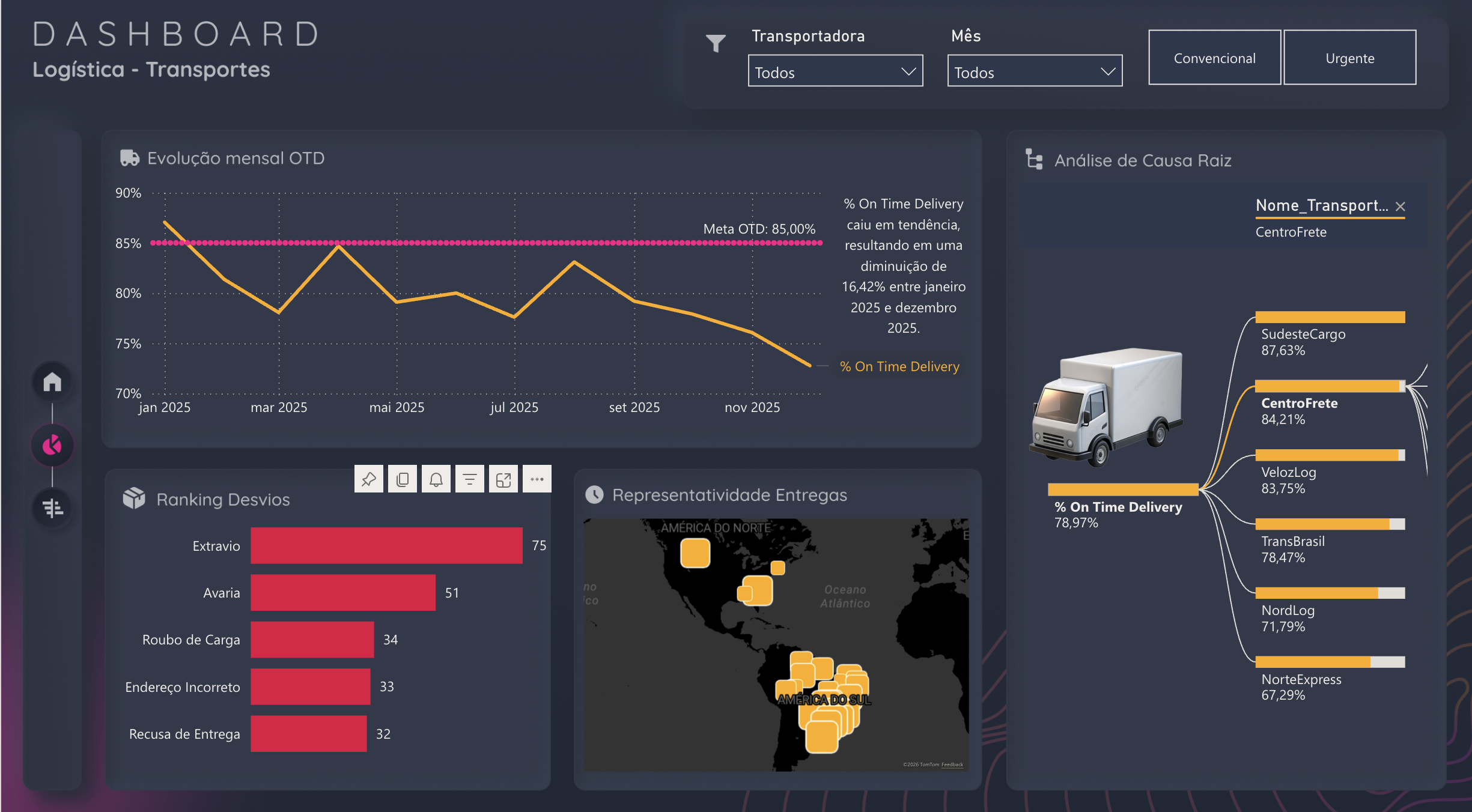Screen dimensions: 1472x812
Task: Click the Análise de Causa Raiz title
Action: [1143, 160]
